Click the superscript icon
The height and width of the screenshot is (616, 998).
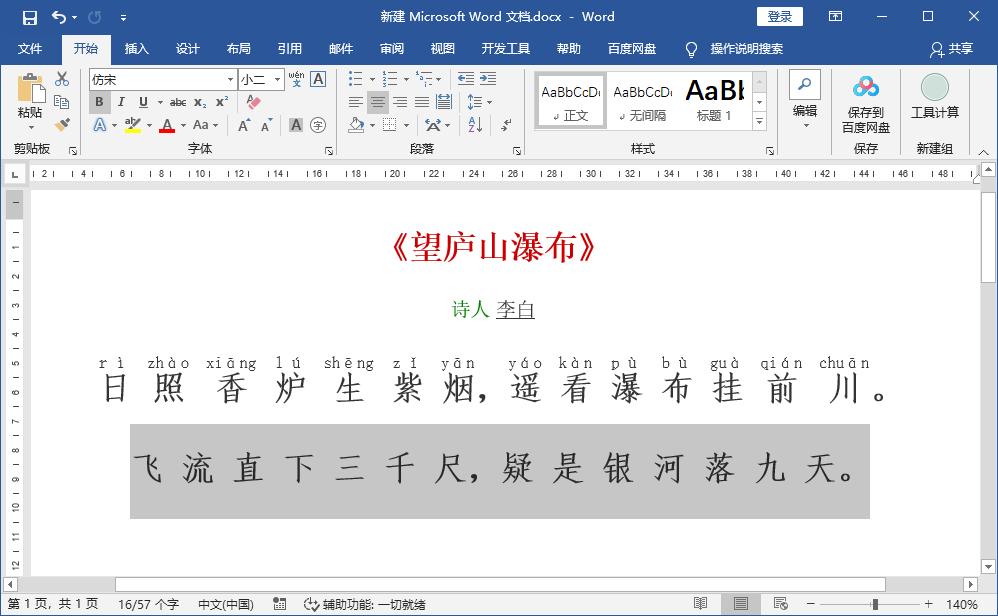coord(224,101)
